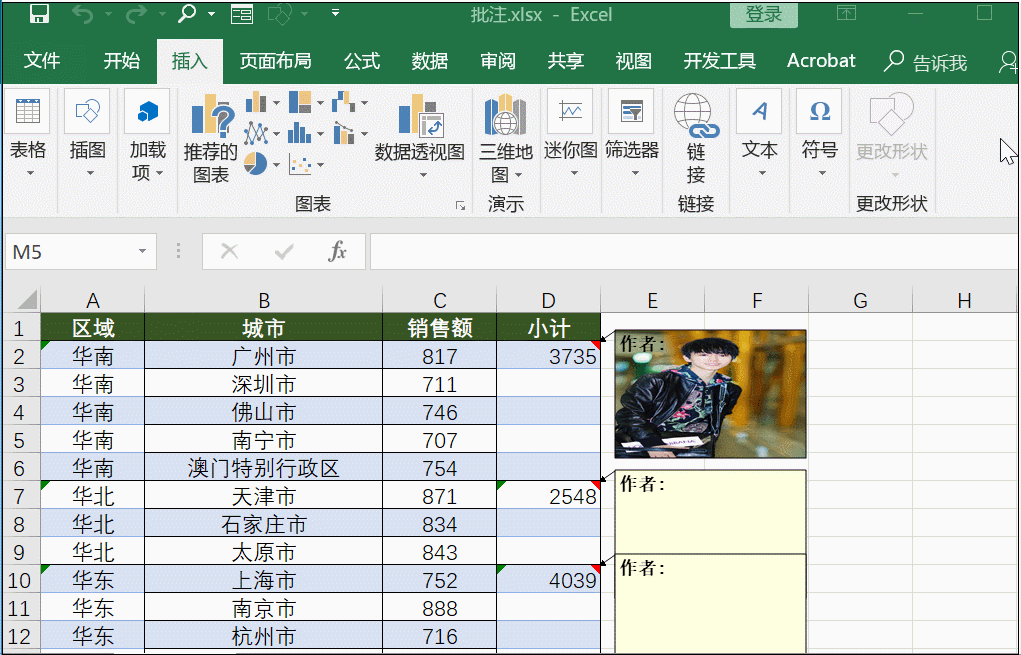
Task: Open the Sparklines group icon
Action: 570,112
